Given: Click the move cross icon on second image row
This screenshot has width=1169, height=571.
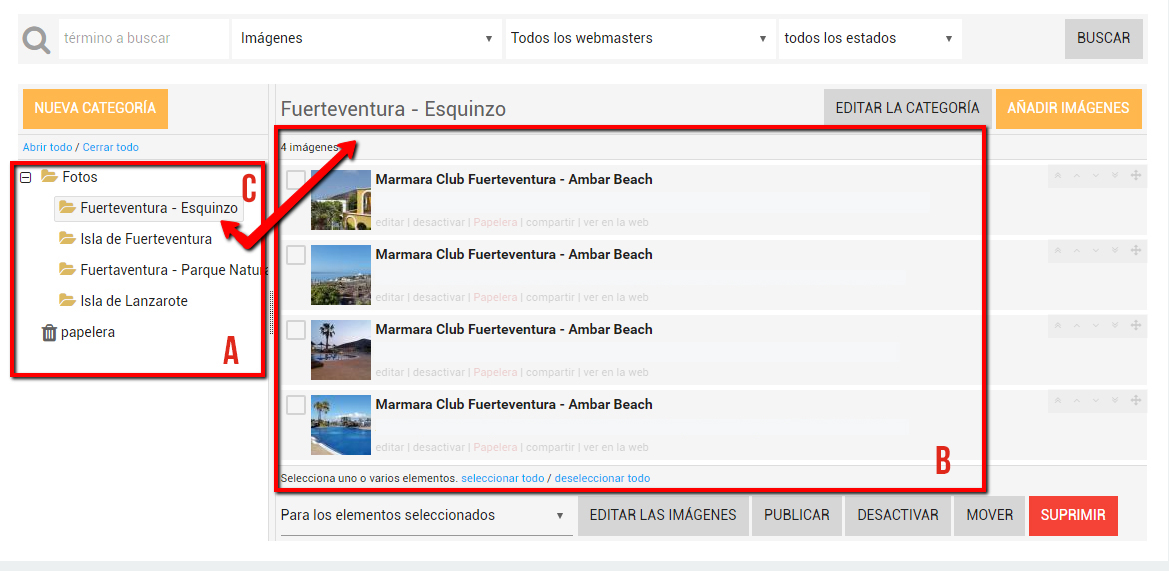Looking at the screenshot, I should [x=1135, y=250].
